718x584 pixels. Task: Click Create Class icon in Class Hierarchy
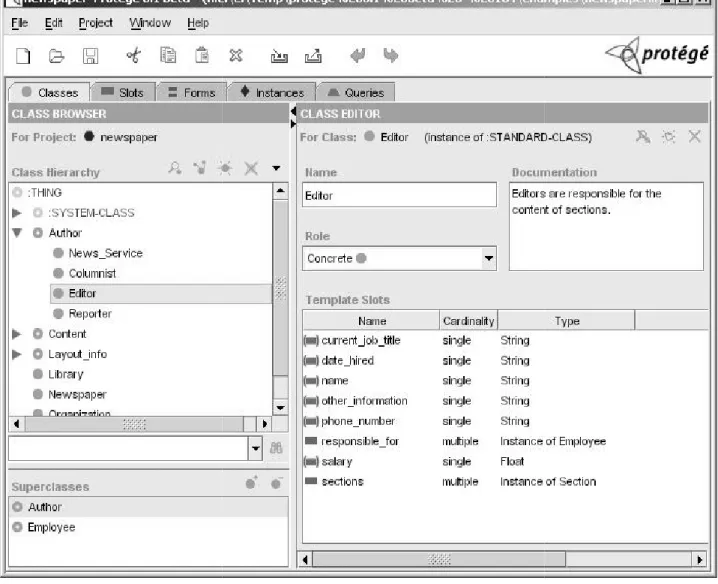click(225, 168)
